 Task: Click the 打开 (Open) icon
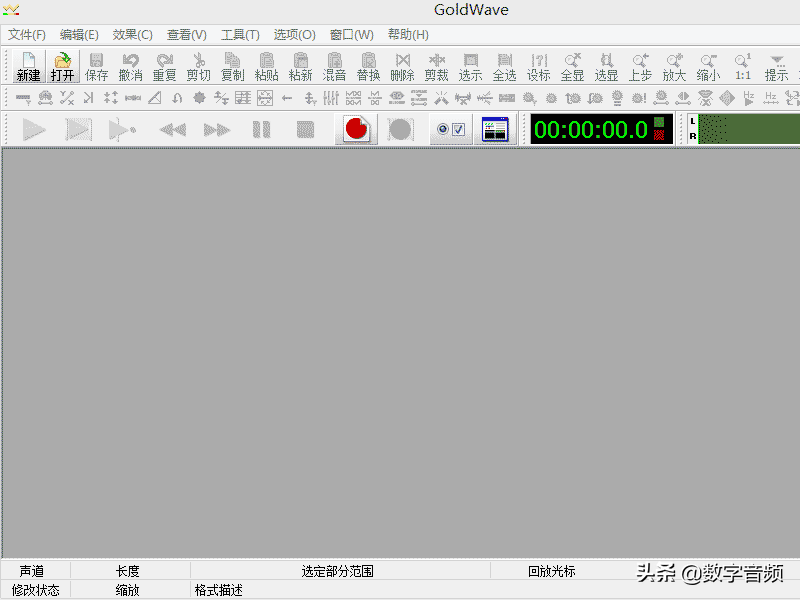coord(62,67)
